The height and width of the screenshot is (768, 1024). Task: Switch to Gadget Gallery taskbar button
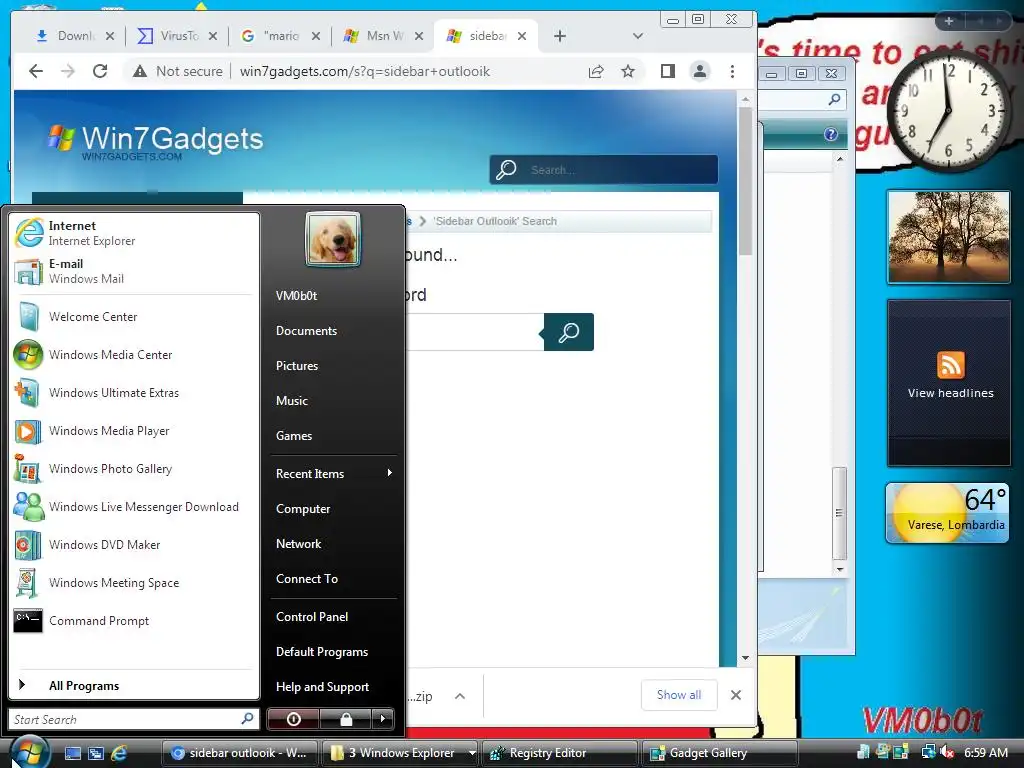[x=720, y=753]
